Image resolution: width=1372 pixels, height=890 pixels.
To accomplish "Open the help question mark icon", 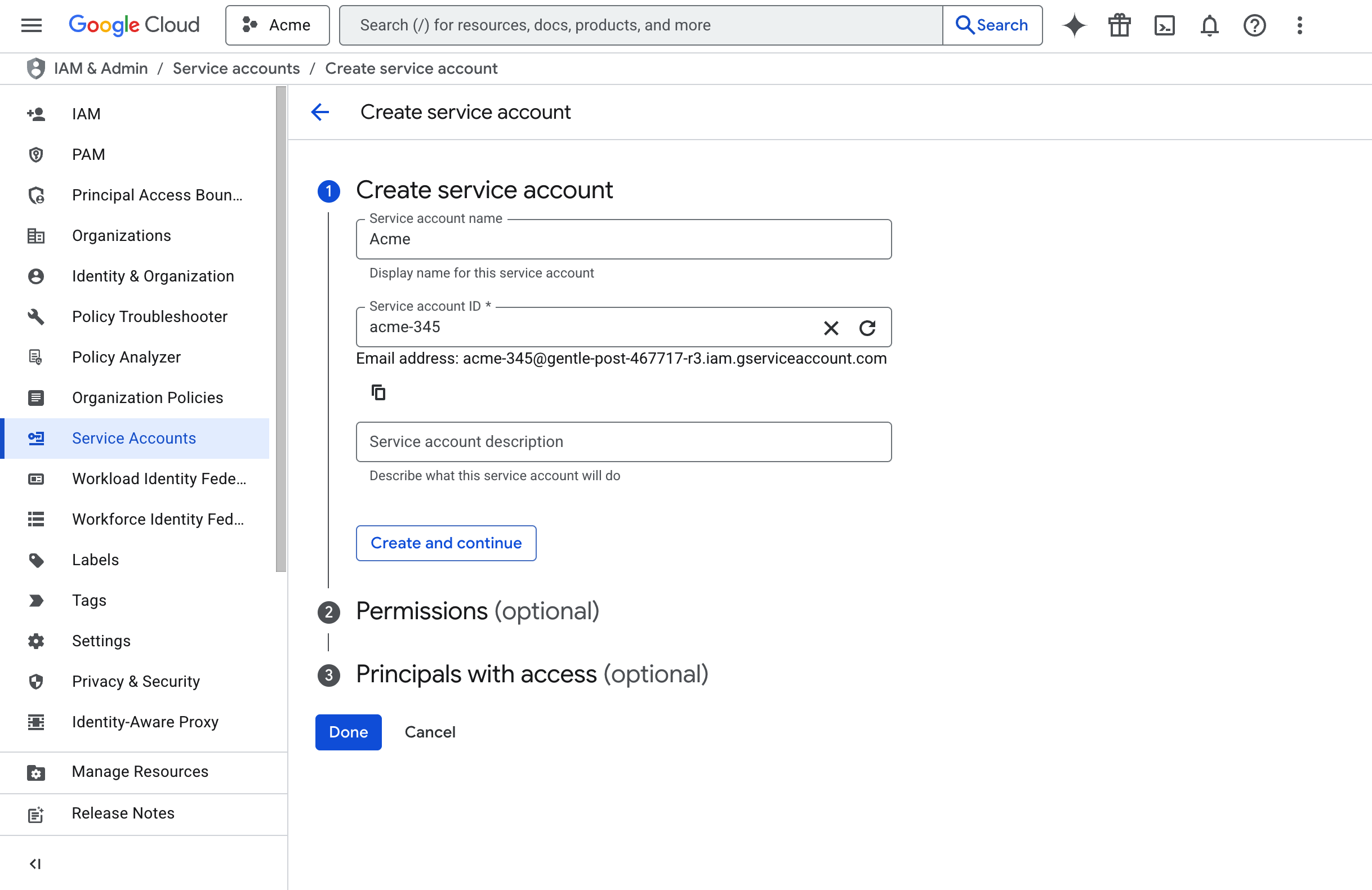I will pos(1254,25).
